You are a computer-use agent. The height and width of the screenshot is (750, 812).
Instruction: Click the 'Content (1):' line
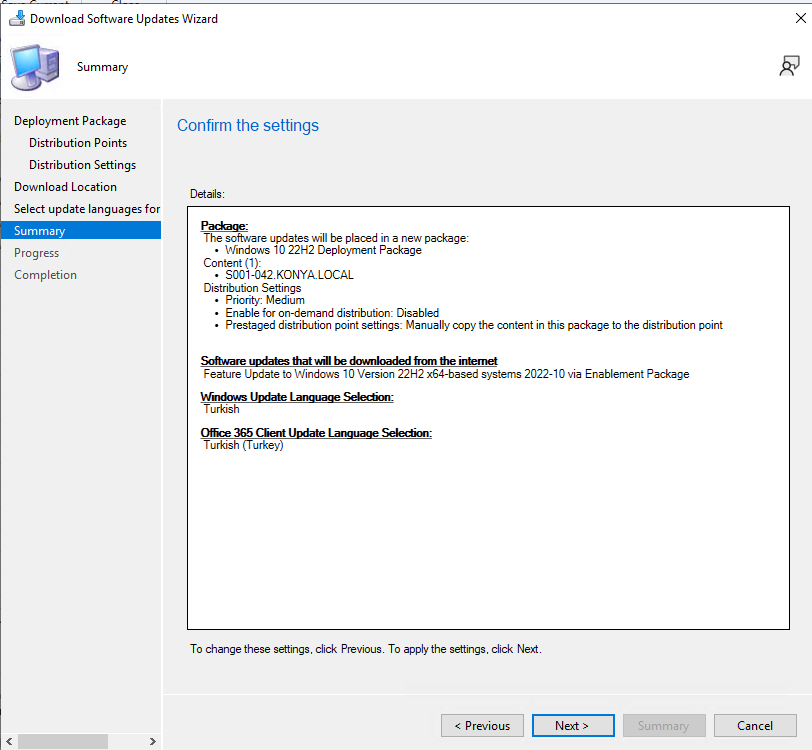(232, 263)
